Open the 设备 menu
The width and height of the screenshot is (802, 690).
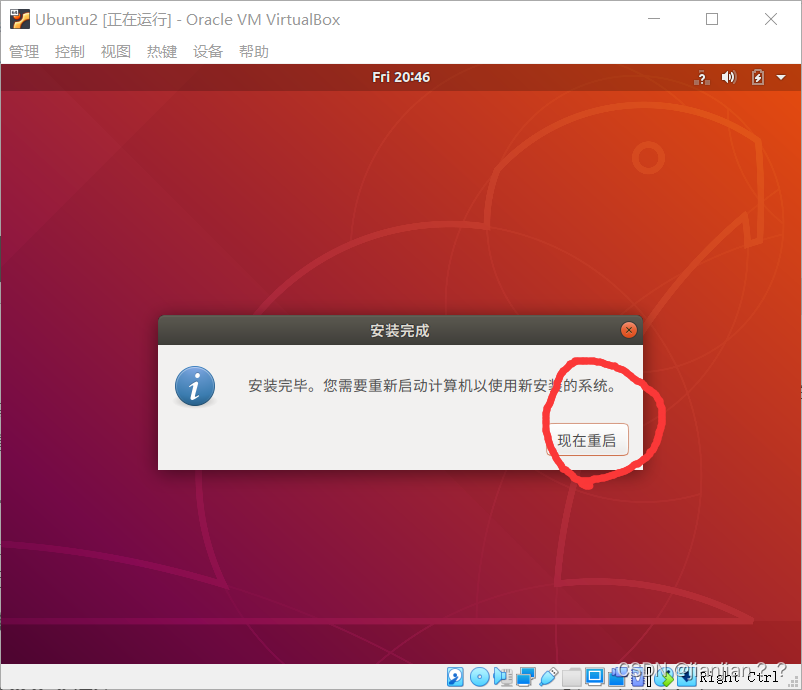click(208, 51)
